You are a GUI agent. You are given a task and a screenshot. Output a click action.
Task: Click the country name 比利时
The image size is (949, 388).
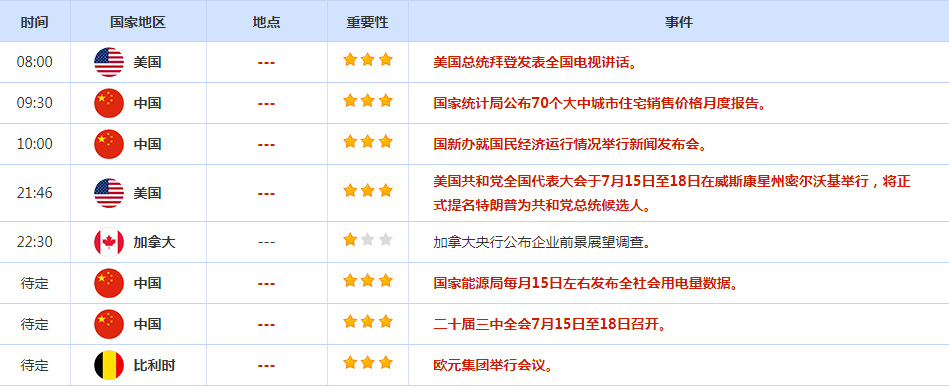point(154,366)
